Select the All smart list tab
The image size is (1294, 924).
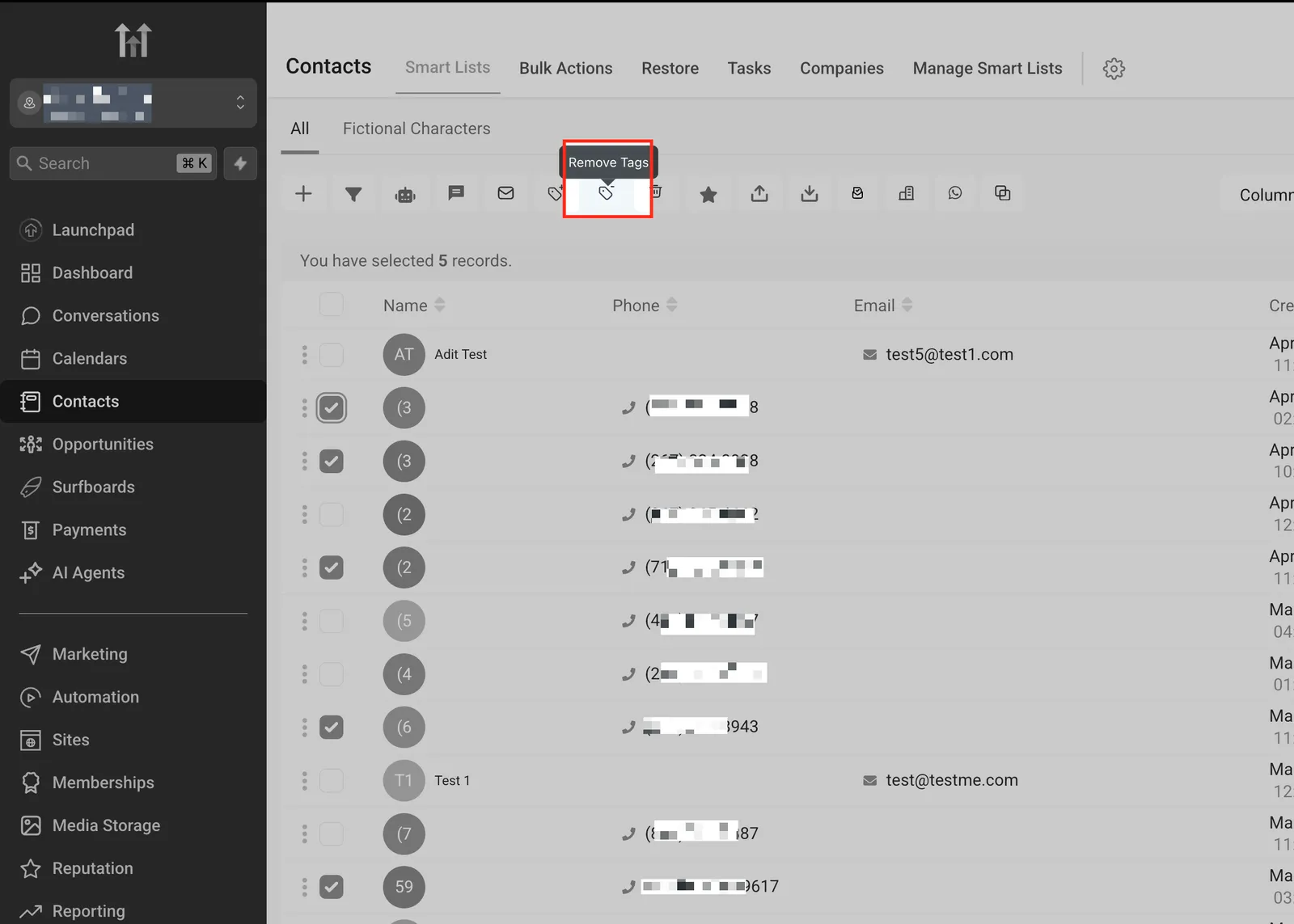(300, 129)
